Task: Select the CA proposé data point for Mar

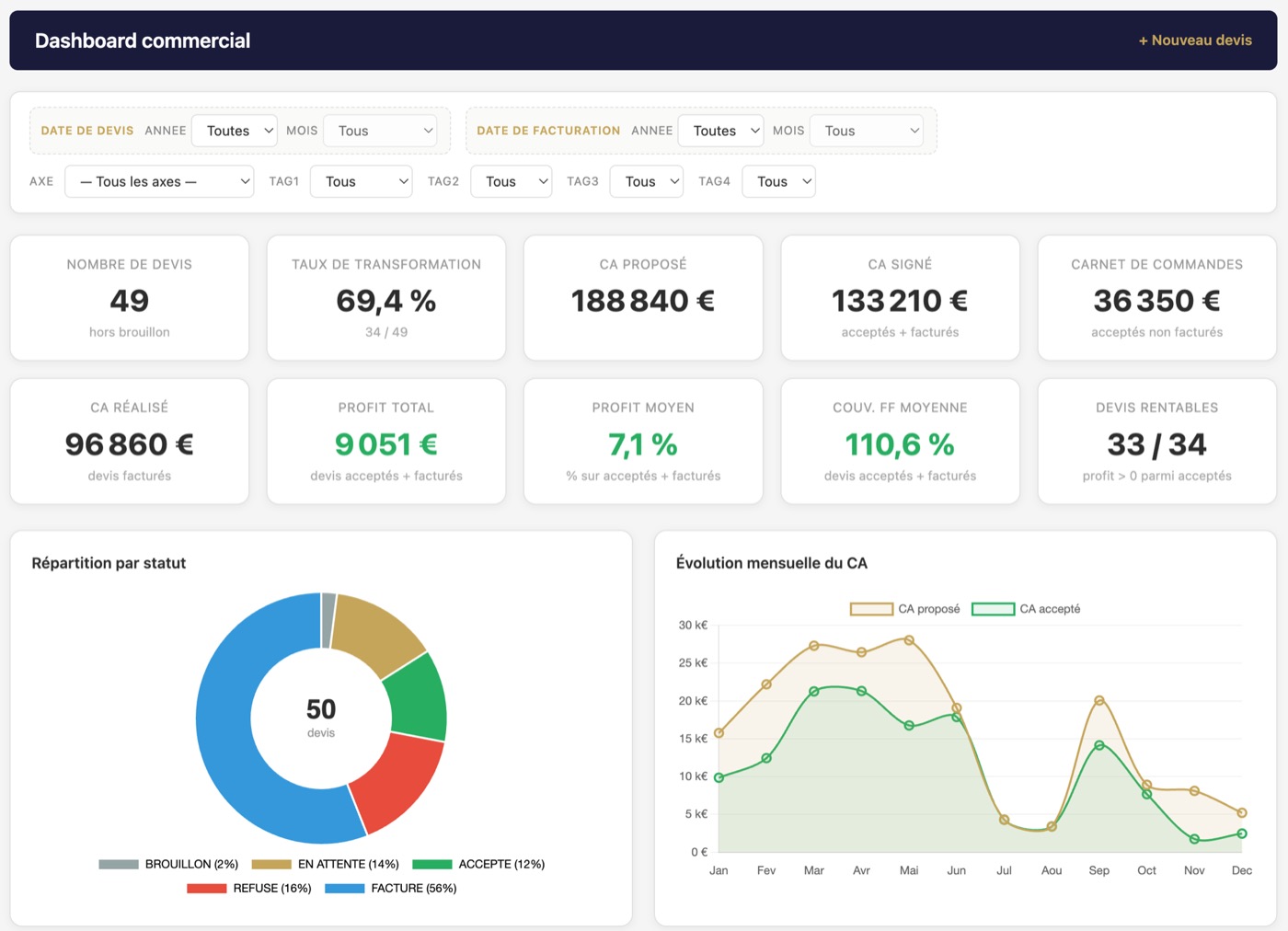Action: click(814, 646)
